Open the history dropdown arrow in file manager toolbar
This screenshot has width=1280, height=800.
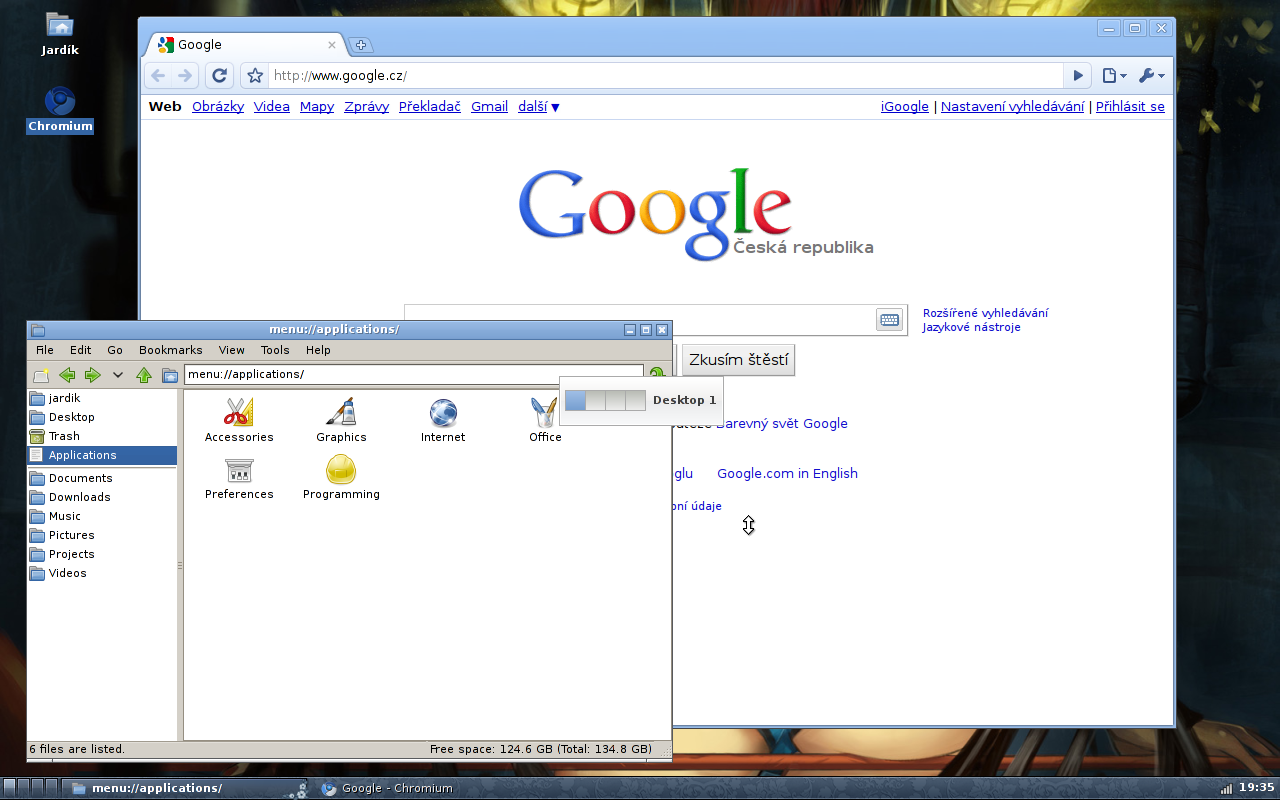(118, 375)
